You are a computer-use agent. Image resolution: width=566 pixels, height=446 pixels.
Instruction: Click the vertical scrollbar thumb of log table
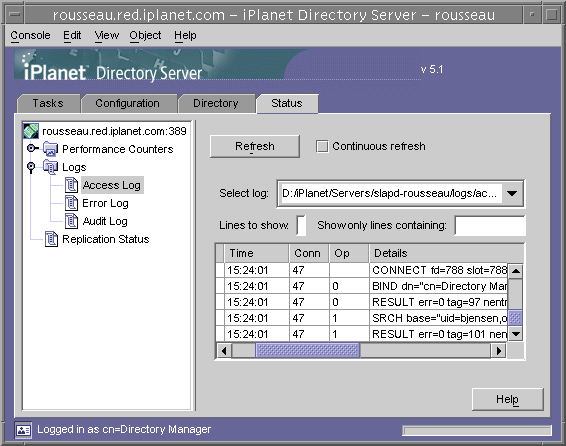click(x=515, y=318)
